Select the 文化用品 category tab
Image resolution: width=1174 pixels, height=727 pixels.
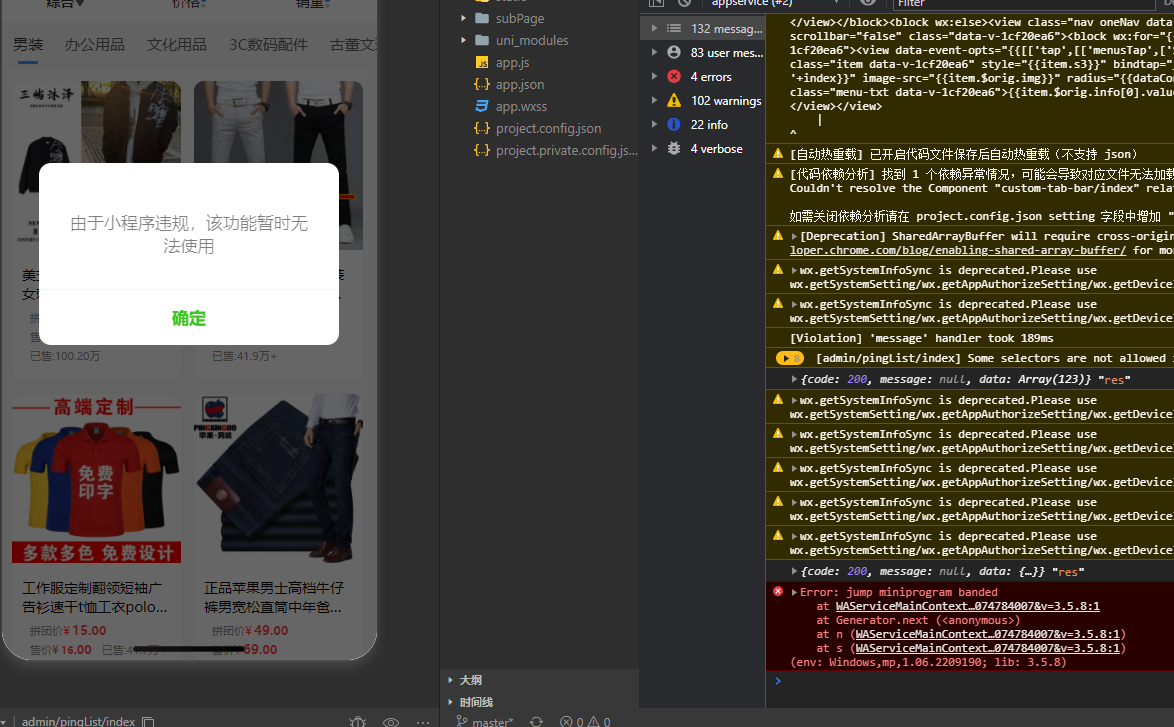click(177, 45)
